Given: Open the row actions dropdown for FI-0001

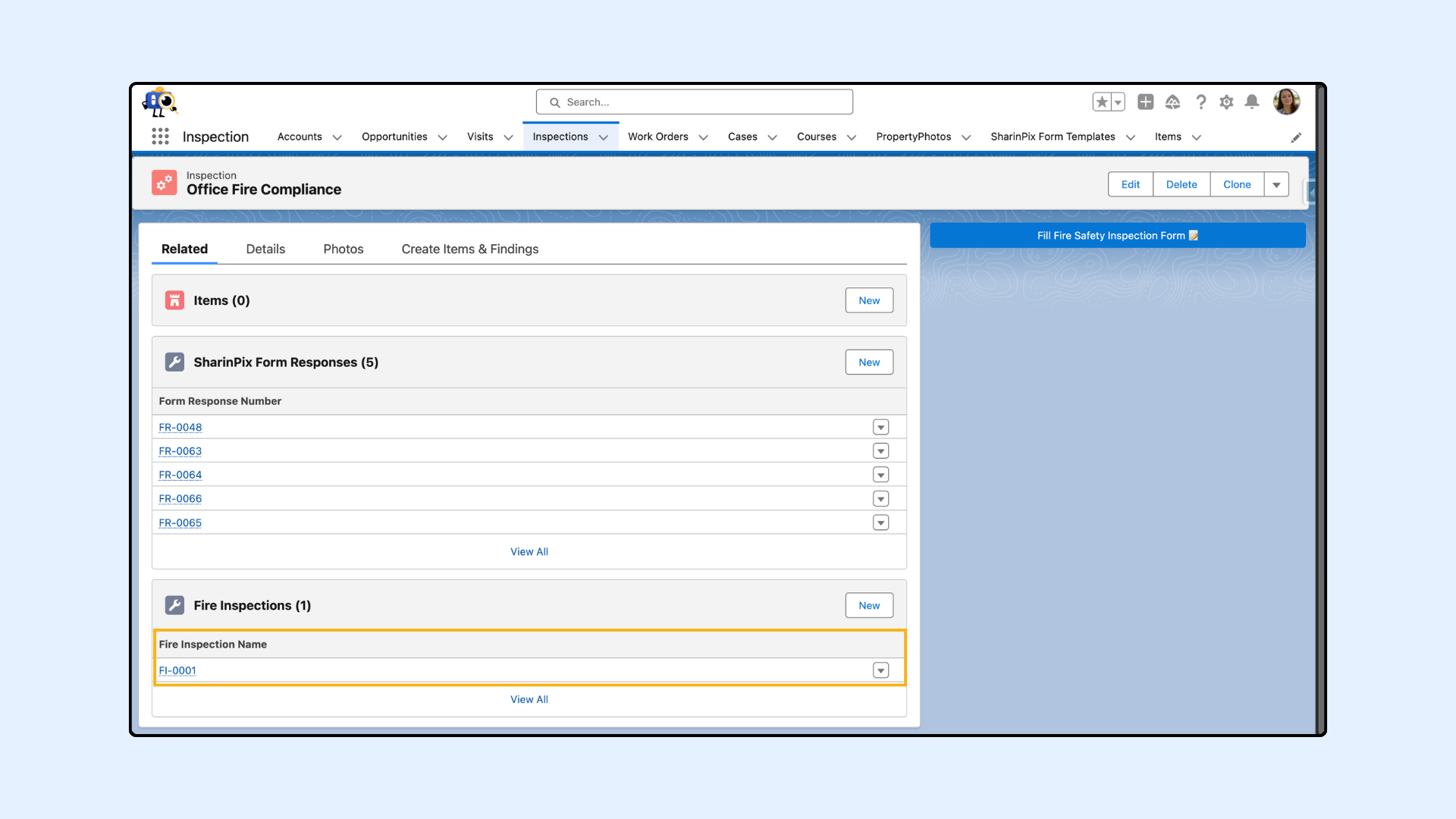Looking at the screenshot, I should click(x=880, y=670).
